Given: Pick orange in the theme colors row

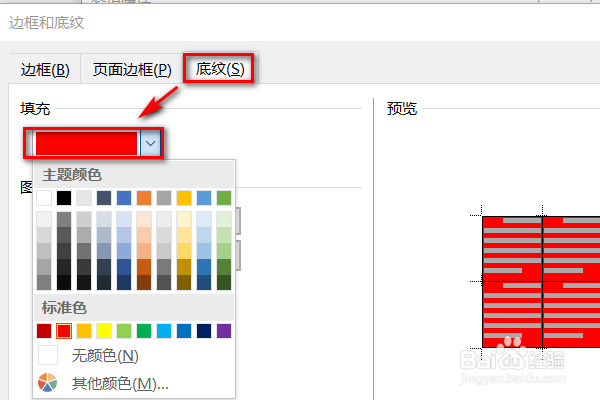Looking at the screenshot, I should 144,198.
